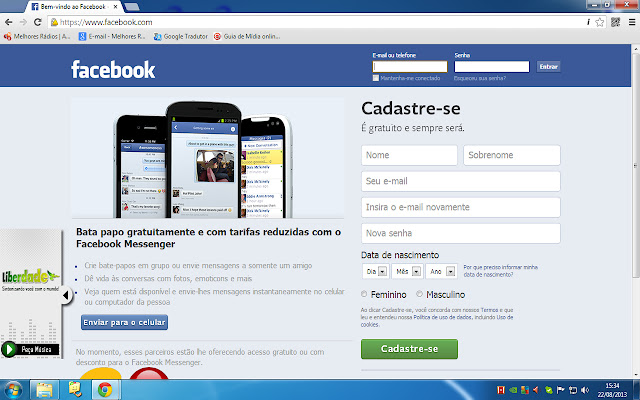Click the NVIDIA tray icon
The width and height of the screenshot is (640, 400).
pyautogui.click(x=513, y=390)
